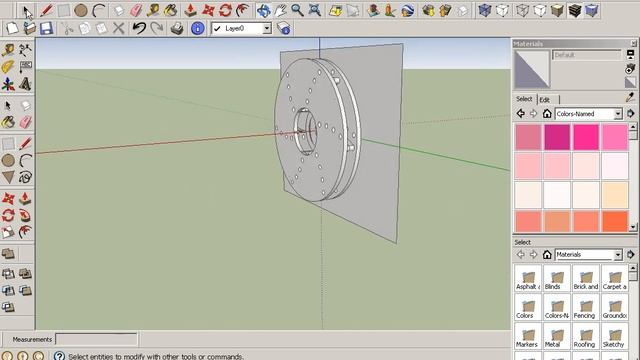Switch to Hidden Line face style
640x360 pixels.
(x=540, y=10)
